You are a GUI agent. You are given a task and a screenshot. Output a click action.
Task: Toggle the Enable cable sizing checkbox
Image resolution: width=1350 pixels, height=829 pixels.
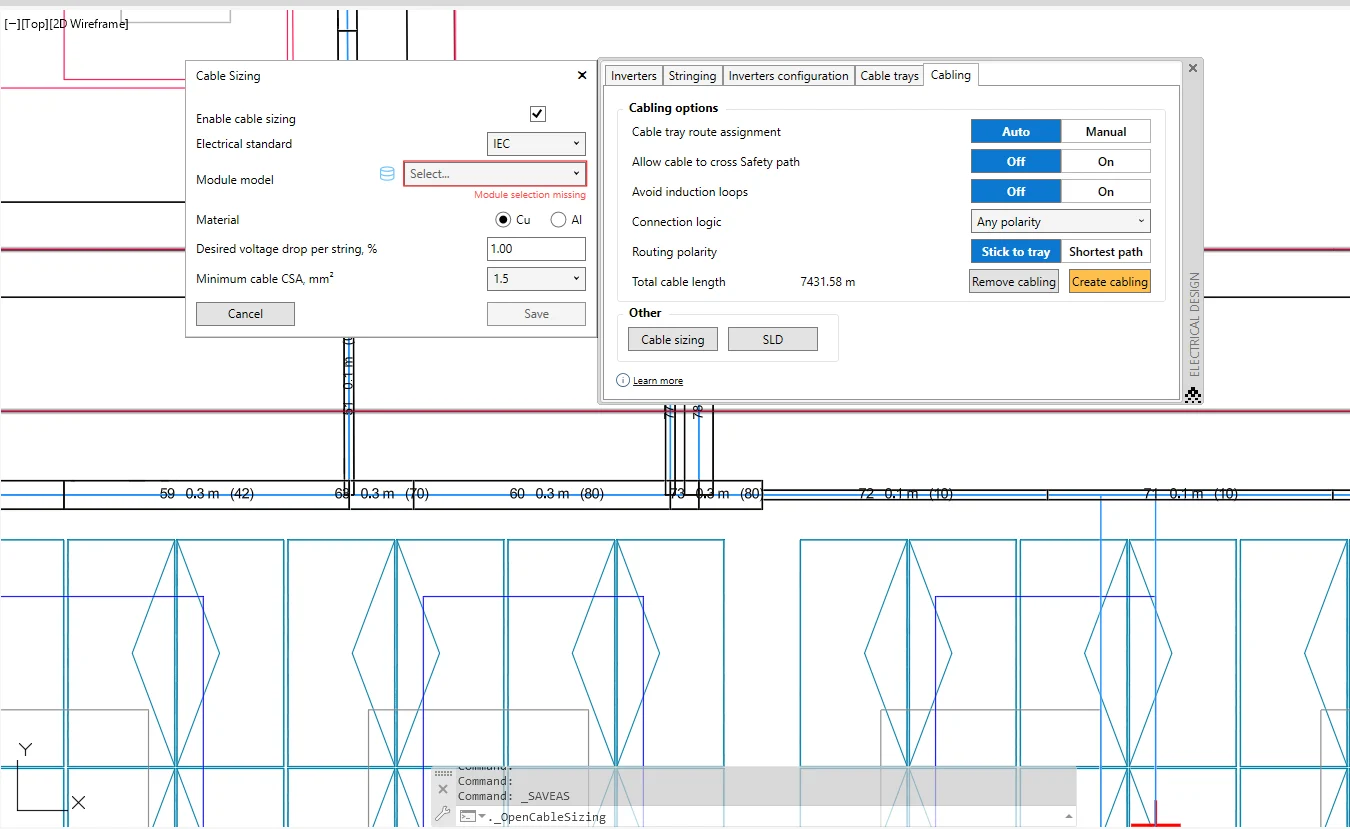click(x=538, y=114)
